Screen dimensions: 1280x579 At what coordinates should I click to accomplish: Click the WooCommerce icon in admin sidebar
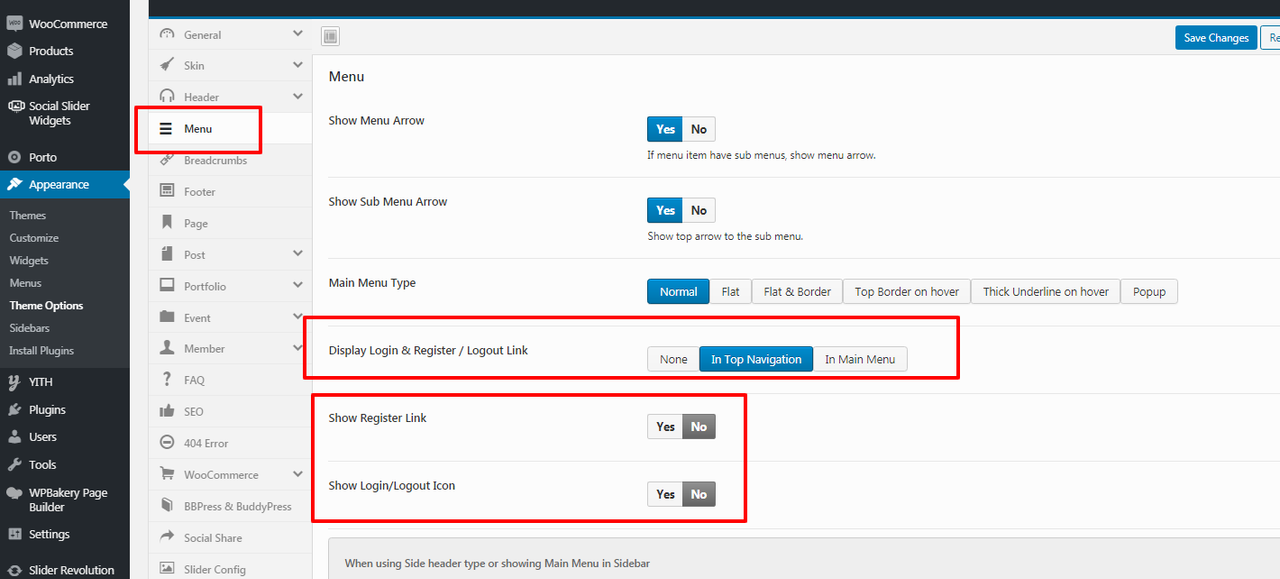[x=15, y=23]
